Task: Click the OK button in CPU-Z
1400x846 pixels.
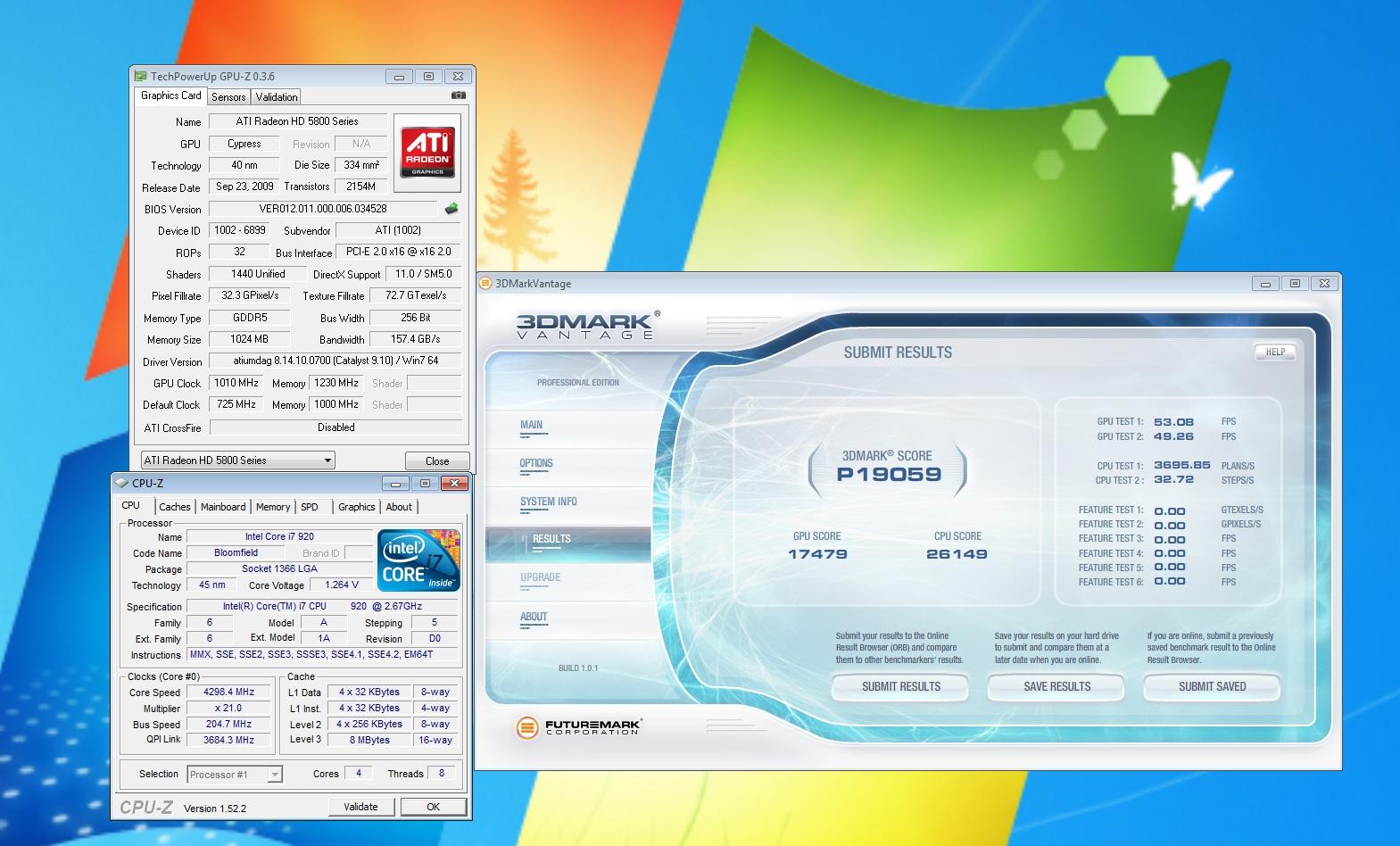Action: click(x=434, y=807)
